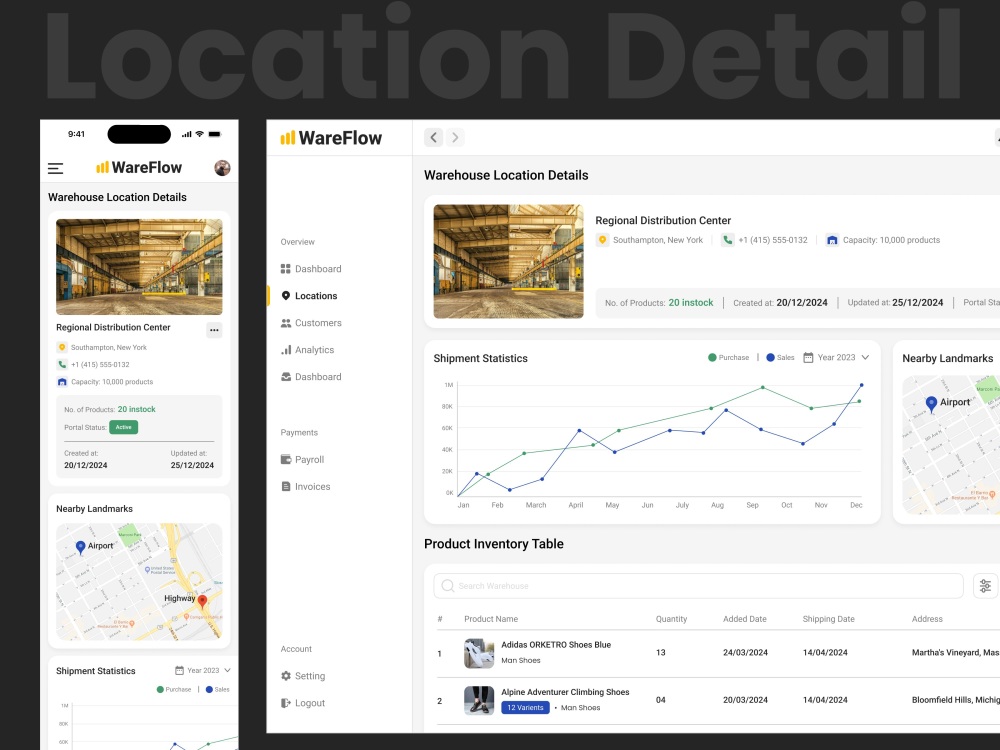Click the Airport pin on desktop map
This screenshot has height=750, width=1000.
click(x=931, y=404)
